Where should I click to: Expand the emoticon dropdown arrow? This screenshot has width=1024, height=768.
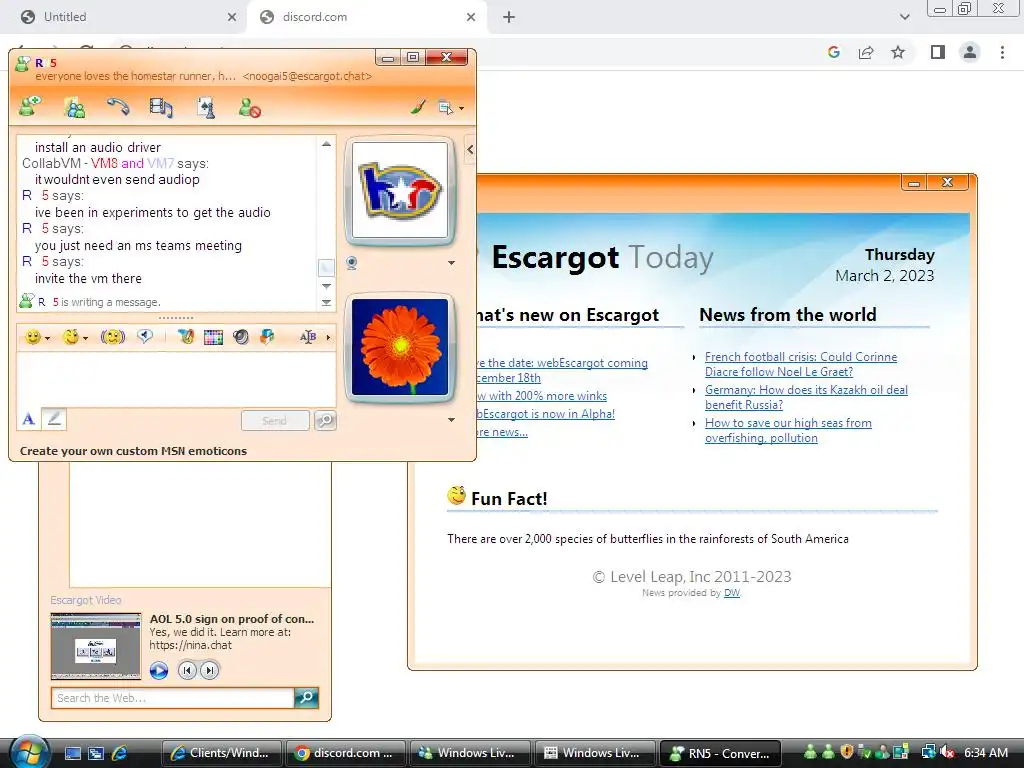click(48, 338)
